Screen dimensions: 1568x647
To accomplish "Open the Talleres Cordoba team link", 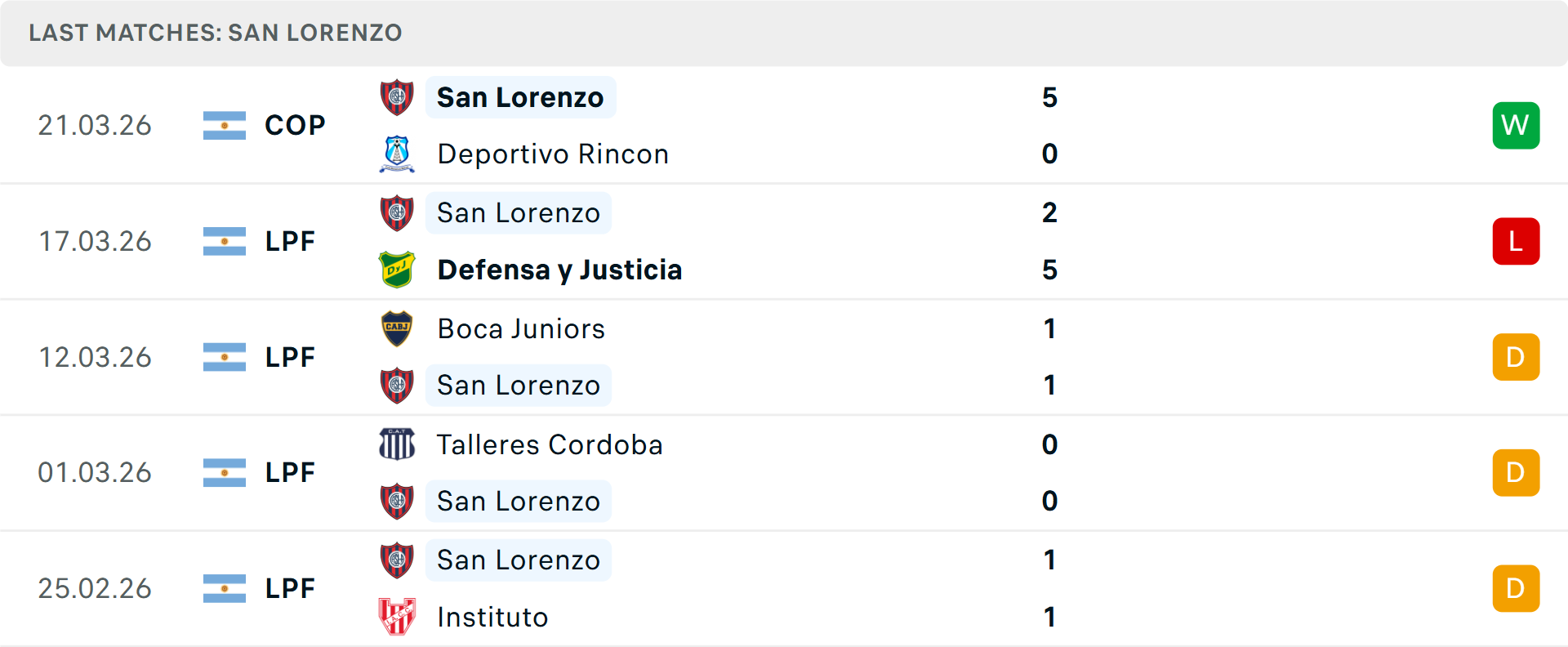I will click(550, 444).
